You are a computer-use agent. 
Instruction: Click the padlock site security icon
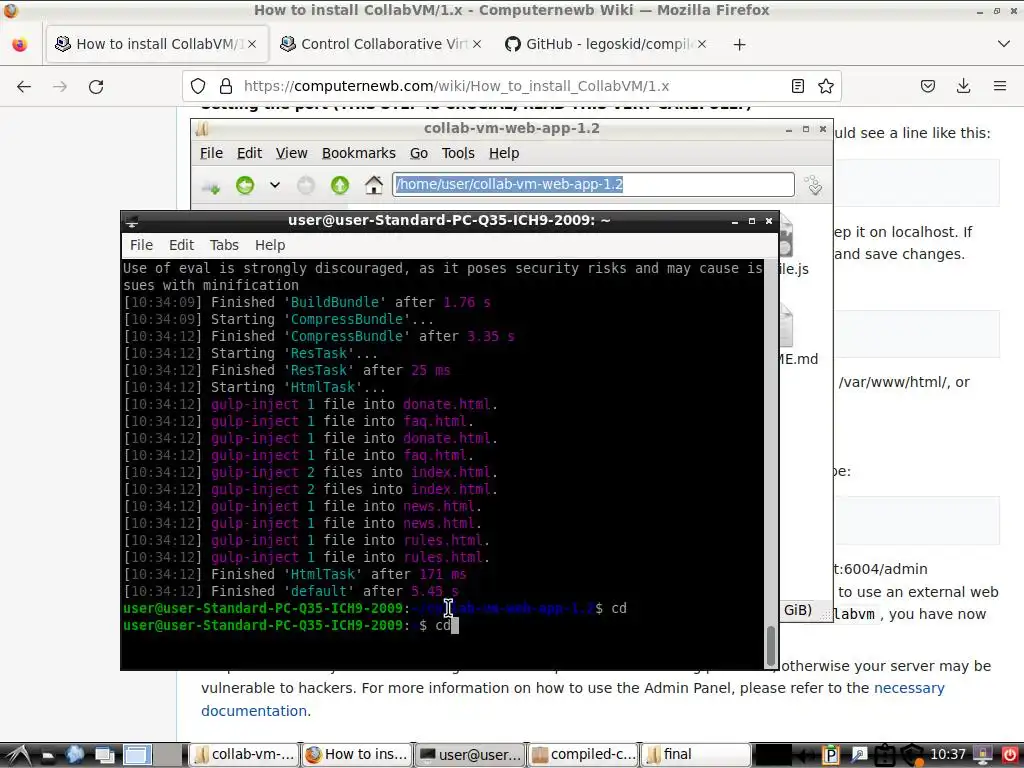225,86
